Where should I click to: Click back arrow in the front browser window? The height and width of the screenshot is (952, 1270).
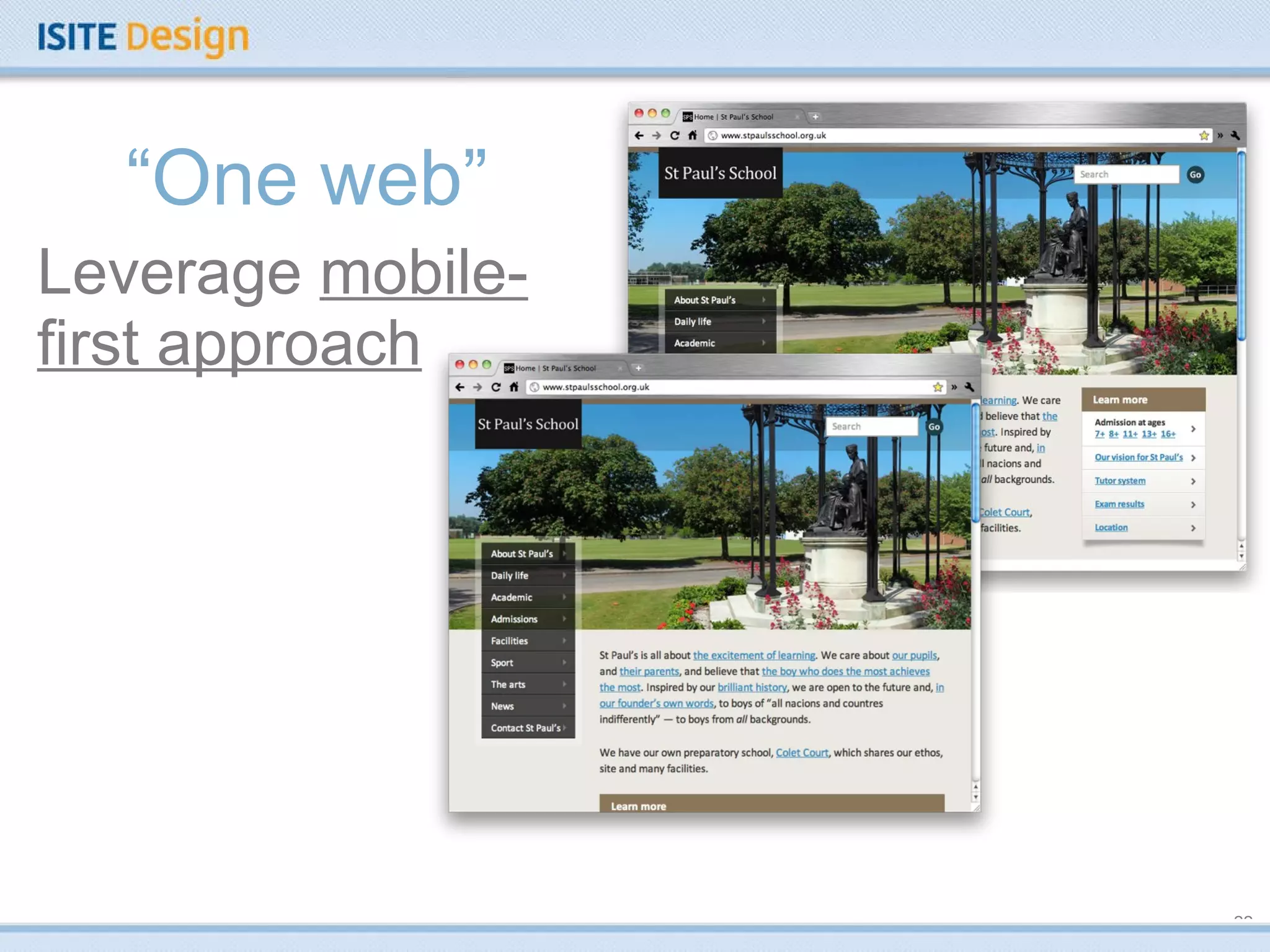460,387
